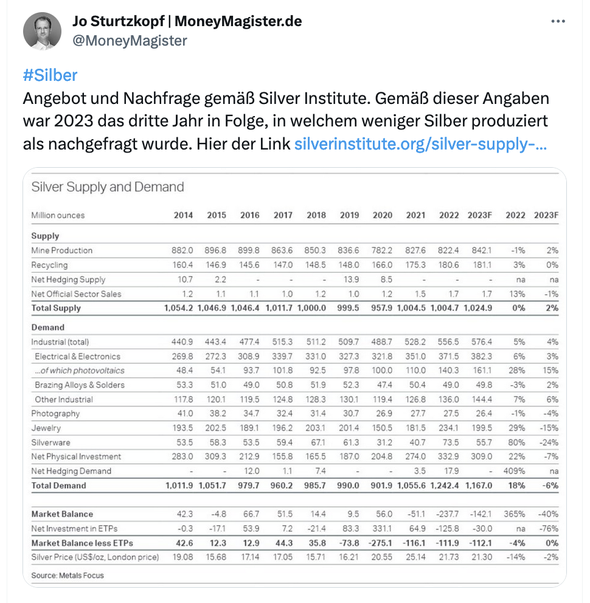Click the Jewelry row label
Screen dimensions: 590x603
point(46,428)
